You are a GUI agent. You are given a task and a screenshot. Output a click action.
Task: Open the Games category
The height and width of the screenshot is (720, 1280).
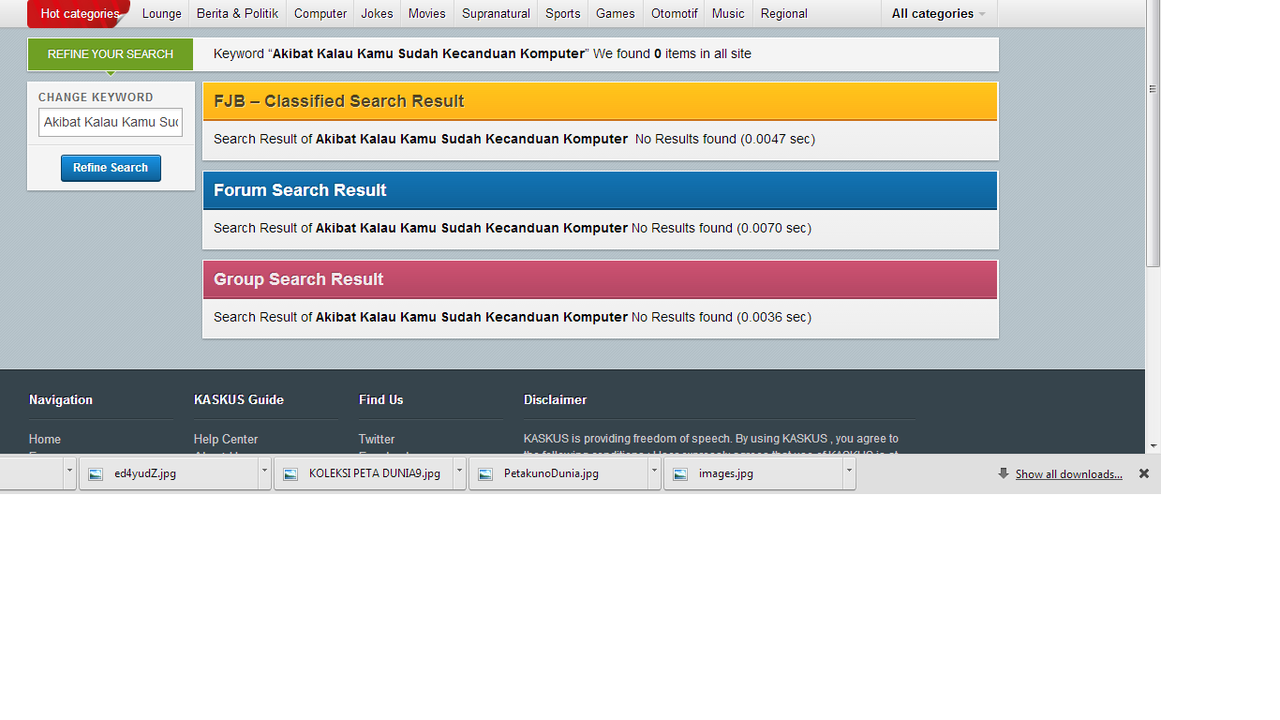615,13
